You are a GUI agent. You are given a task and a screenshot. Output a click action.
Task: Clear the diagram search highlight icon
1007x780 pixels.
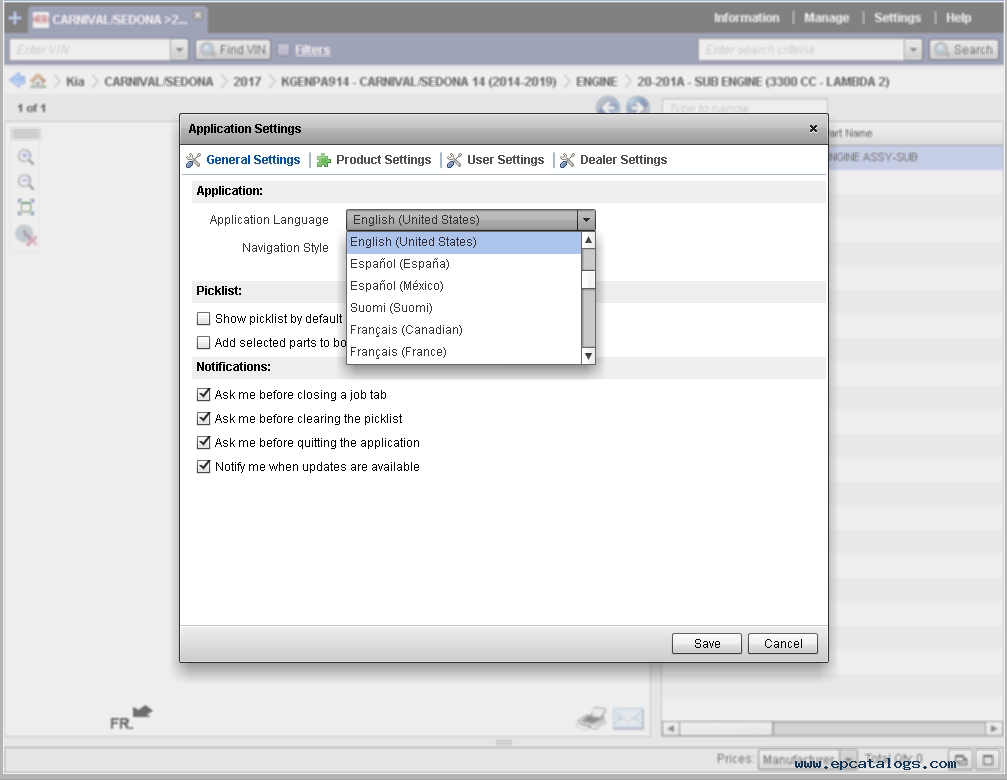(26, 236)
